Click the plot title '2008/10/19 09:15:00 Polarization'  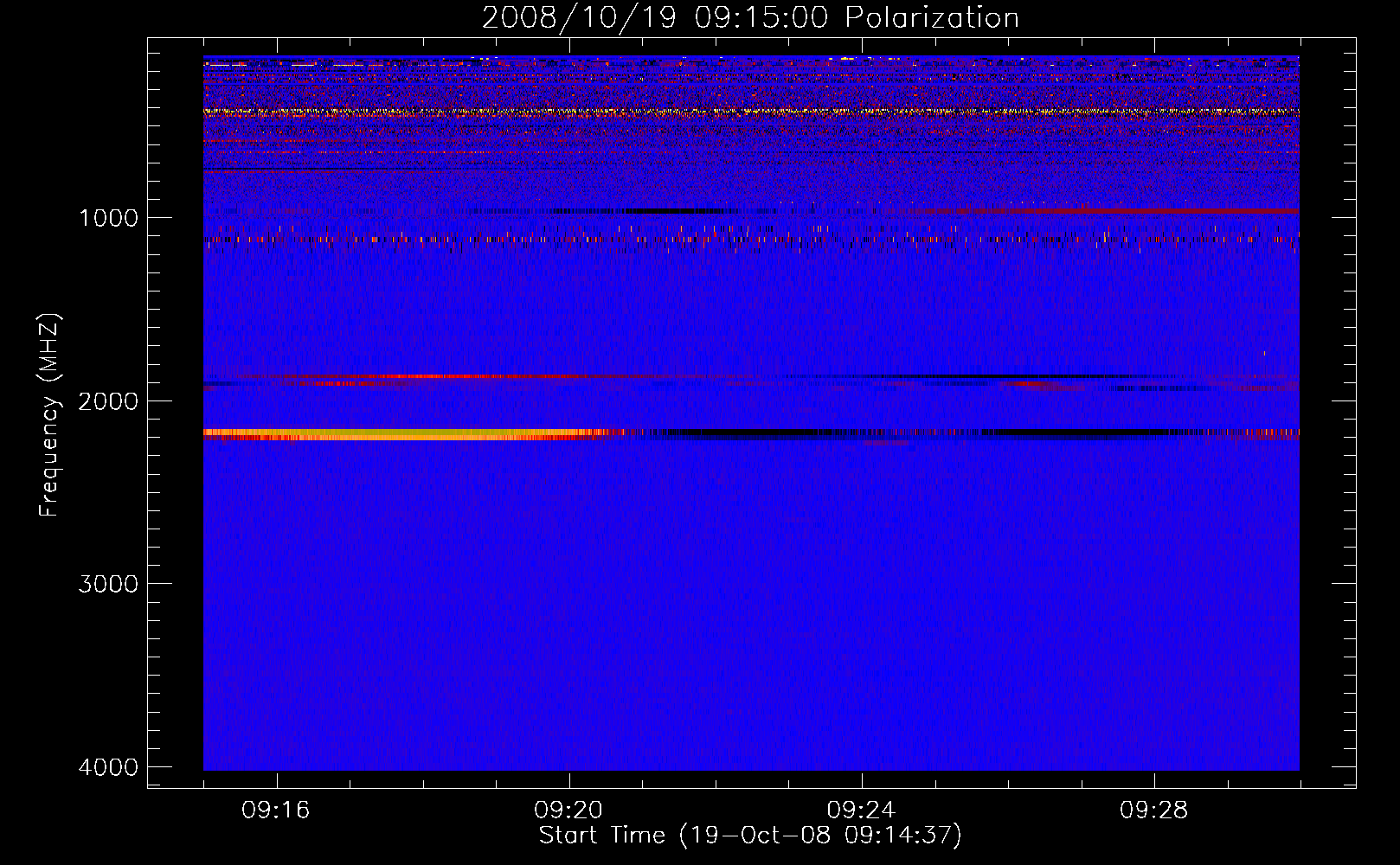pyautogui.click(x=750, y=18)
